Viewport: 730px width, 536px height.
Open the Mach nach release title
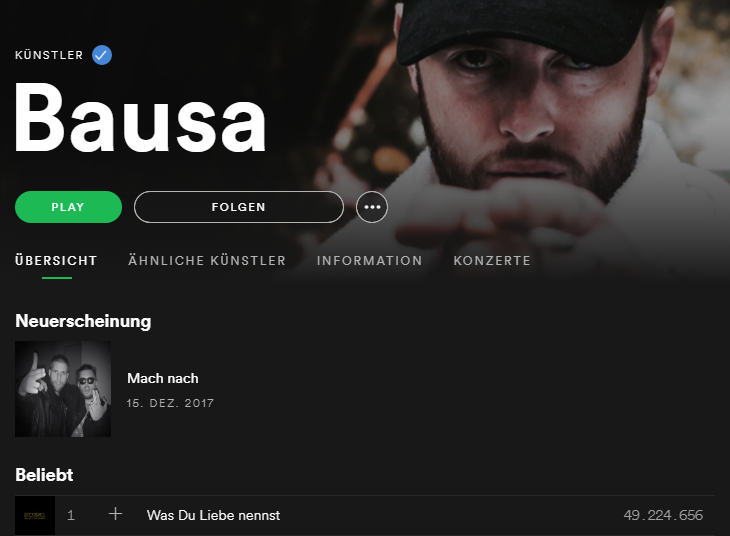click(x=163, y=378)
